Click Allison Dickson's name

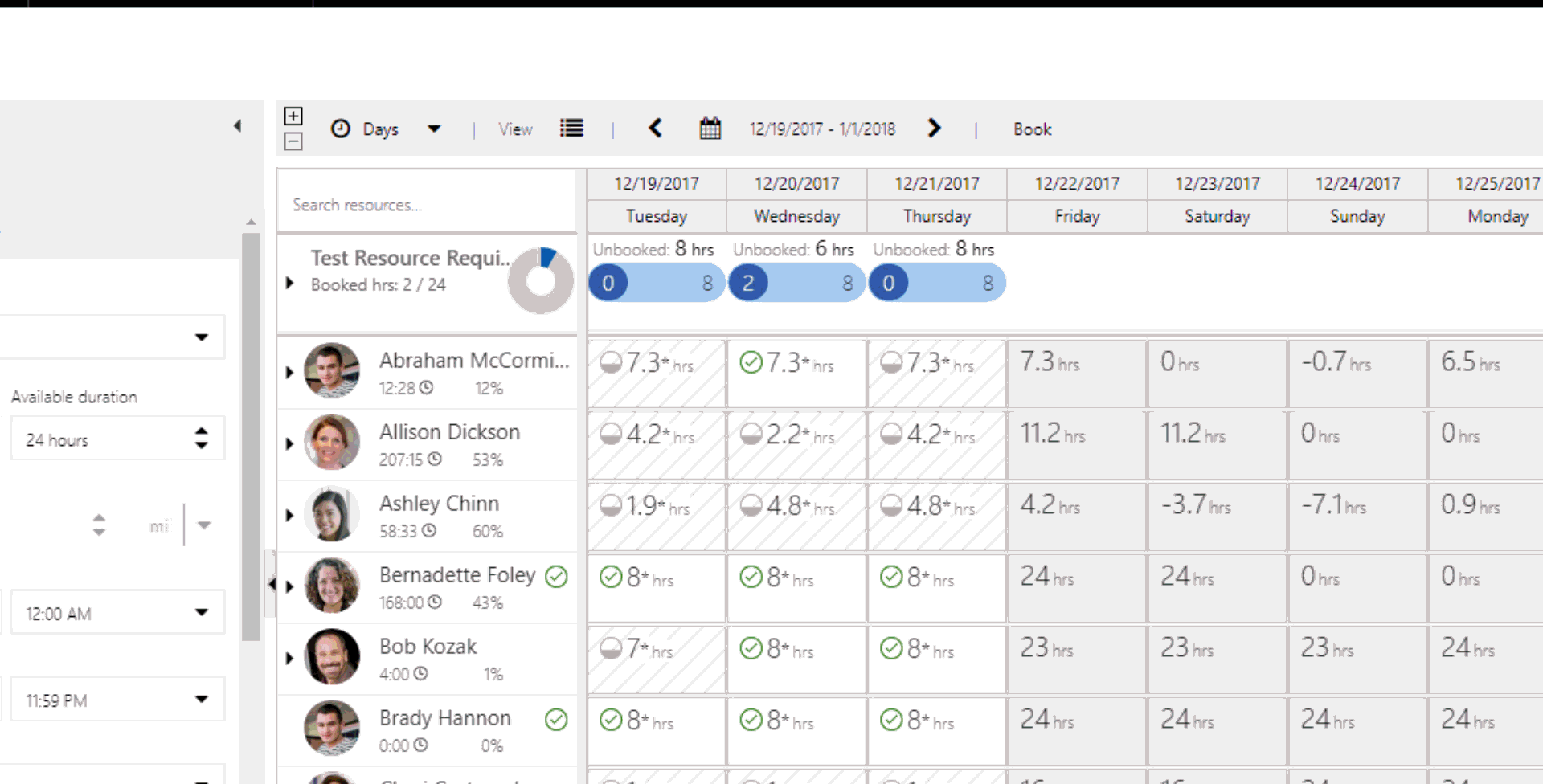pos(449,432)
